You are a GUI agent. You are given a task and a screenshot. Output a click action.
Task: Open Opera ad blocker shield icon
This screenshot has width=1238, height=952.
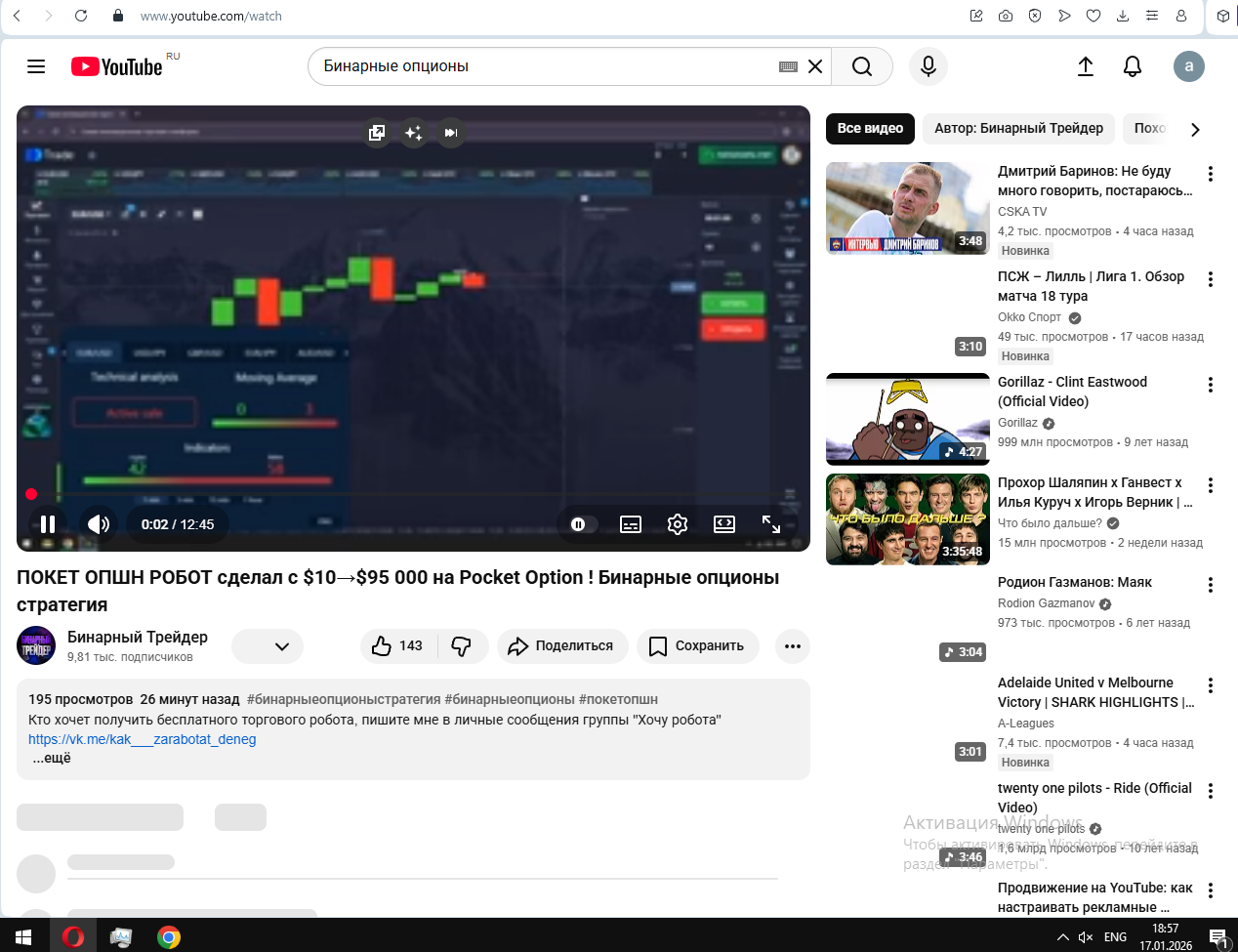[x=1035, y=16]
